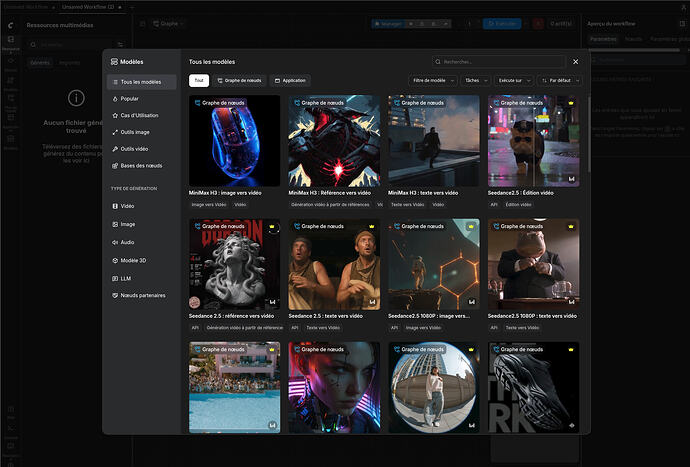The width and height of the screenshot is (690, 467).
Task: Click the Modèles header icon
Action: tap(114, 62)
